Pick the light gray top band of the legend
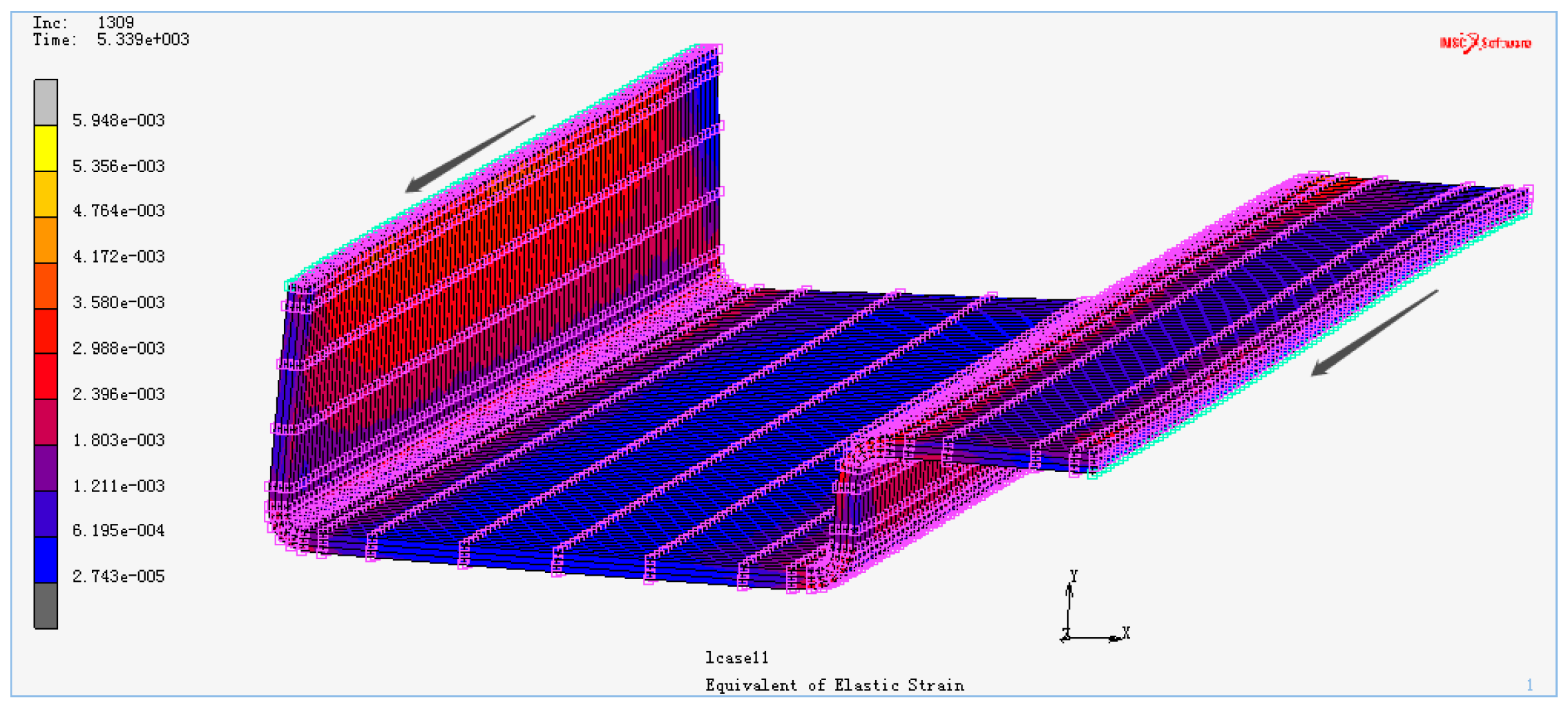This screenshot has width=1568, height=707. [x=46, y=102]
